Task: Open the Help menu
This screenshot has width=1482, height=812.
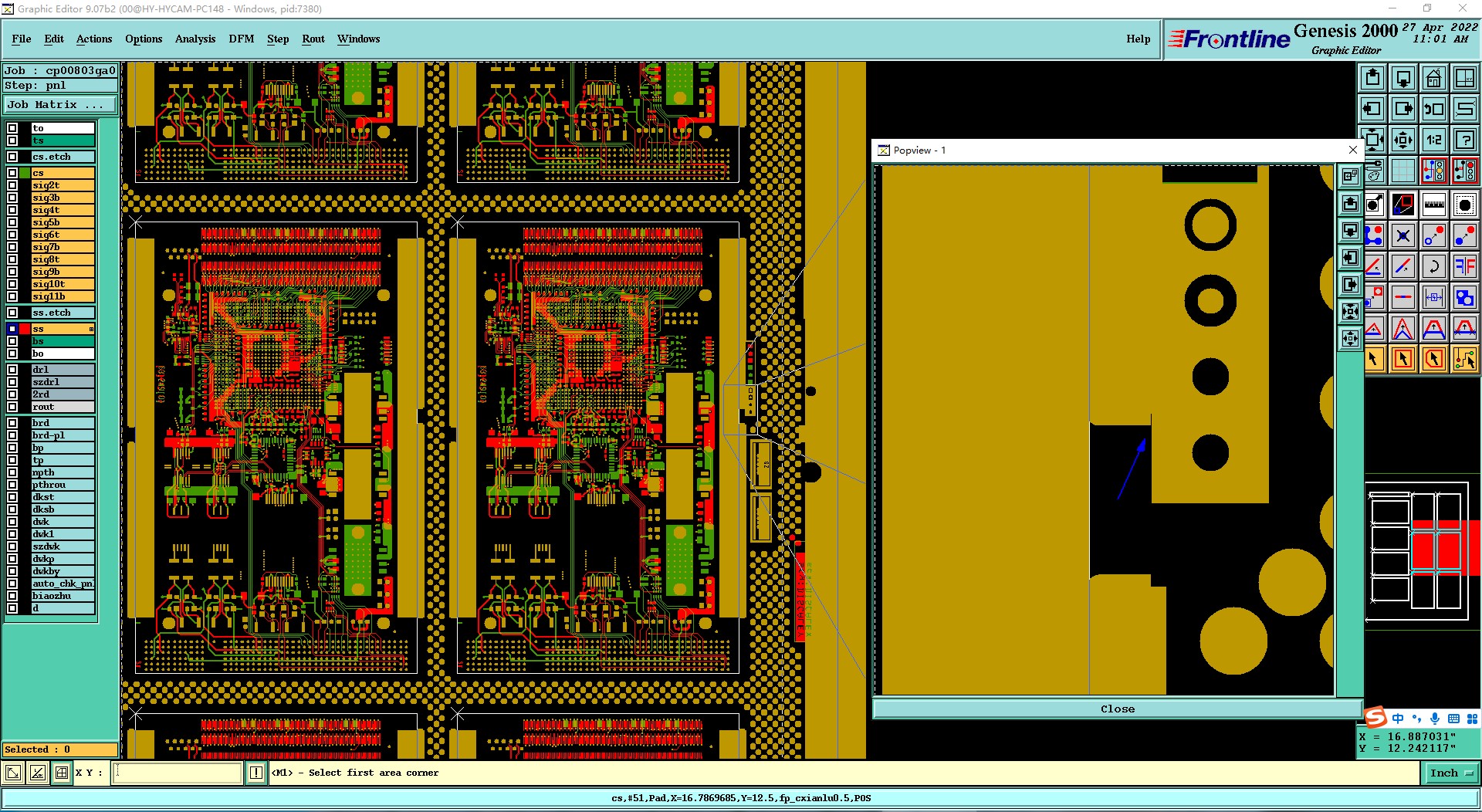Action: 1138,39
